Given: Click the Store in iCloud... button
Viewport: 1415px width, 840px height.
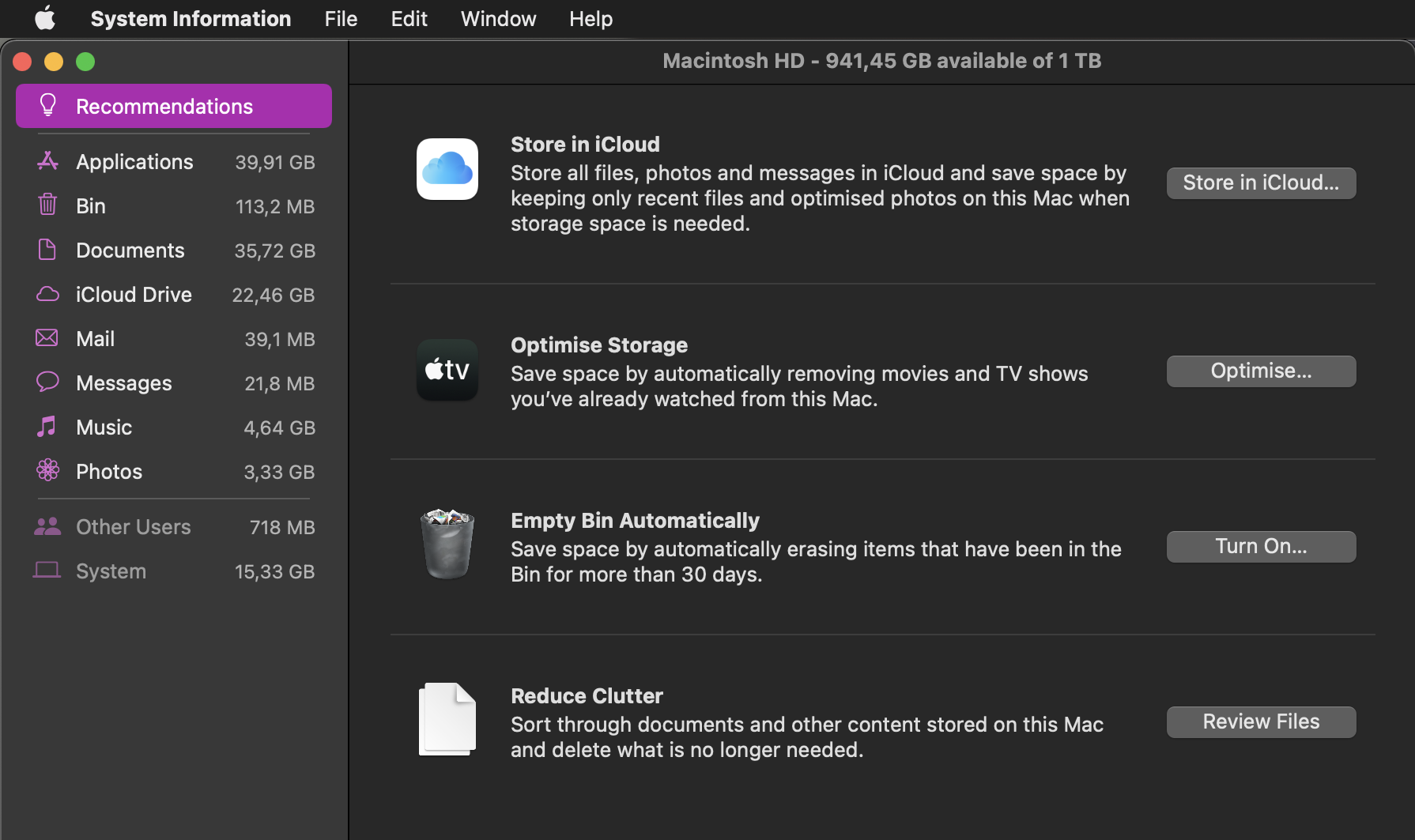Looking at the screenshot, I should point(1261,183).
